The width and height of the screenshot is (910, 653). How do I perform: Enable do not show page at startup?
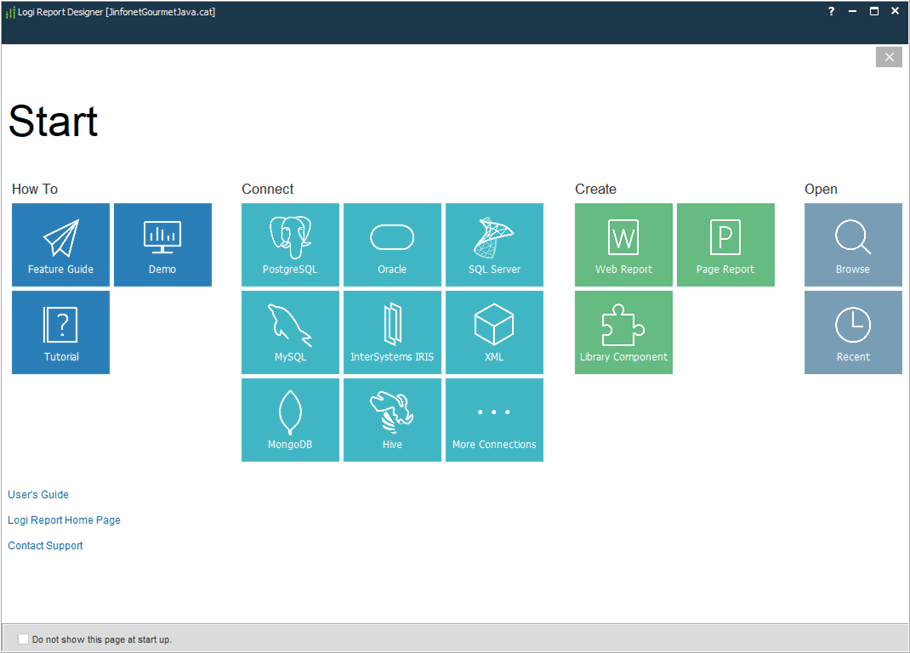(x=23, y=639)
